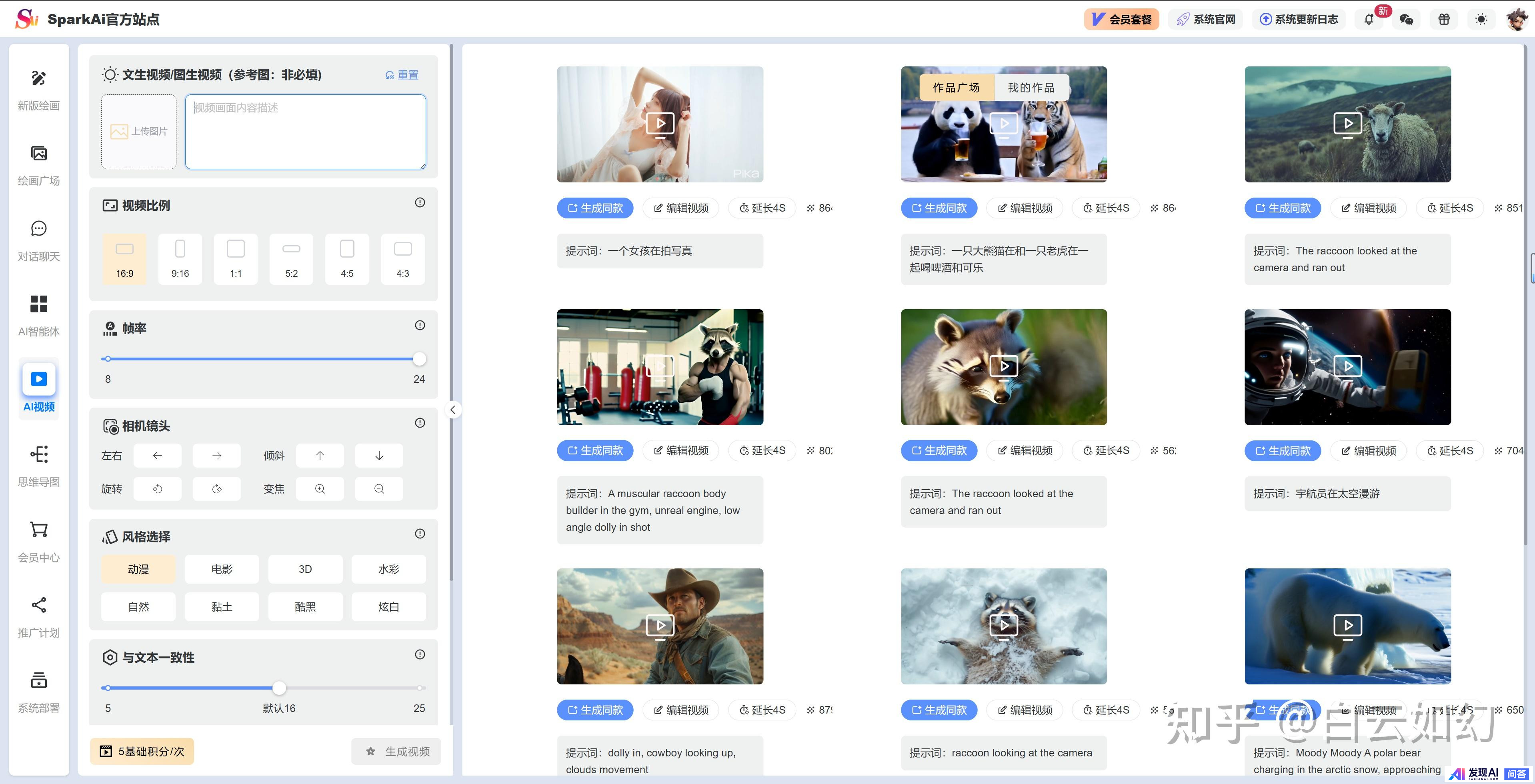Select the 9:16 video ratio option
1535x784 pixels.
coord(180,258)
